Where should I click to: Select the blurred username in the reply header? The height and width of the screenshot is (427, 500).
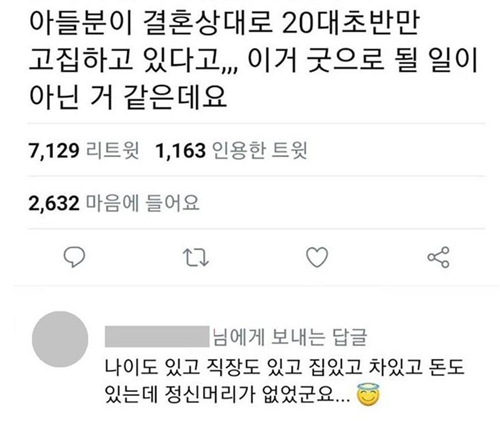pos(157,337)
